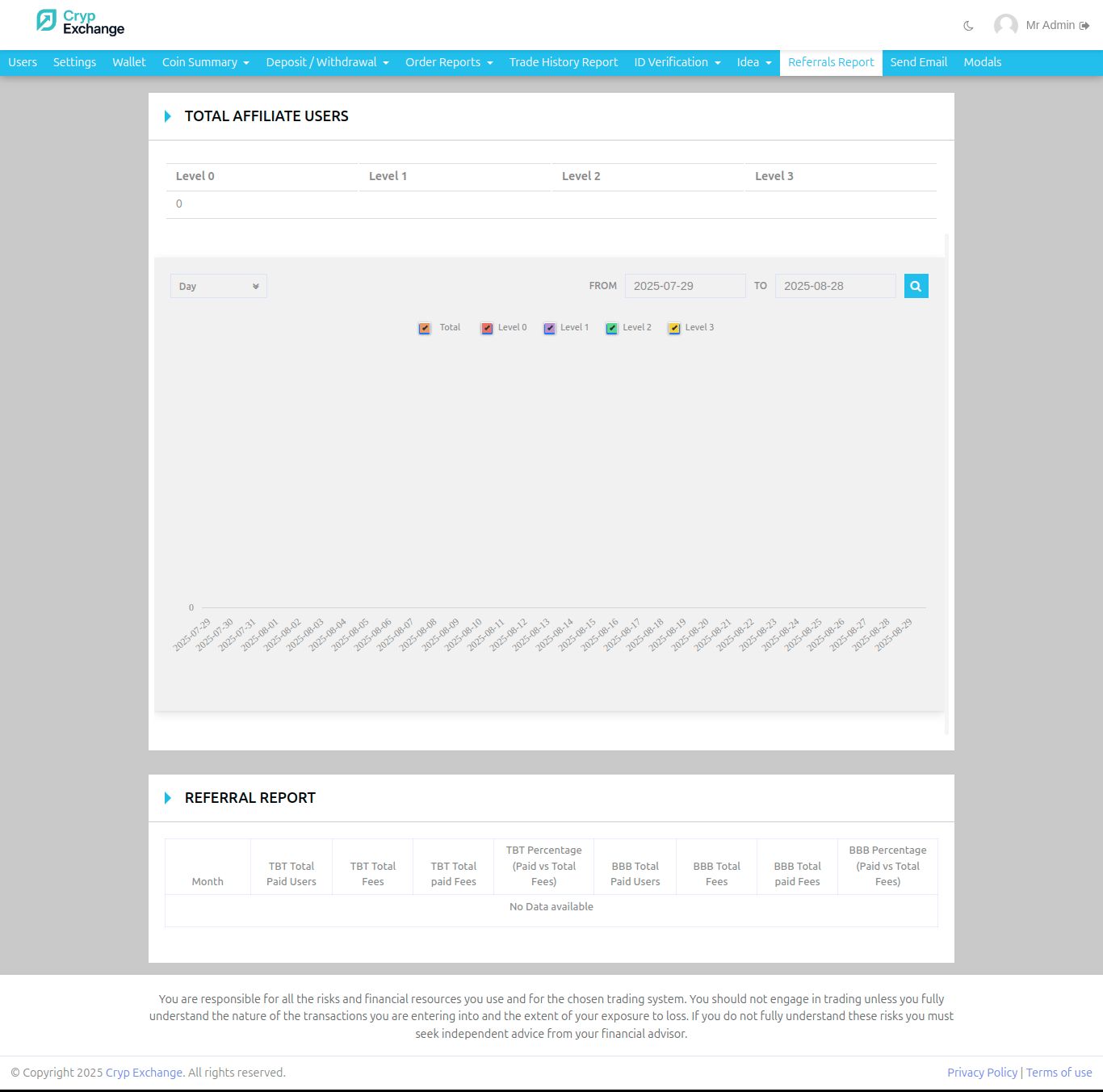Image resolution: width=1103 pixels, height=1092 pixels.
Task: Click the Total Affiliate Users heading
Action: (x=266, y=116)
